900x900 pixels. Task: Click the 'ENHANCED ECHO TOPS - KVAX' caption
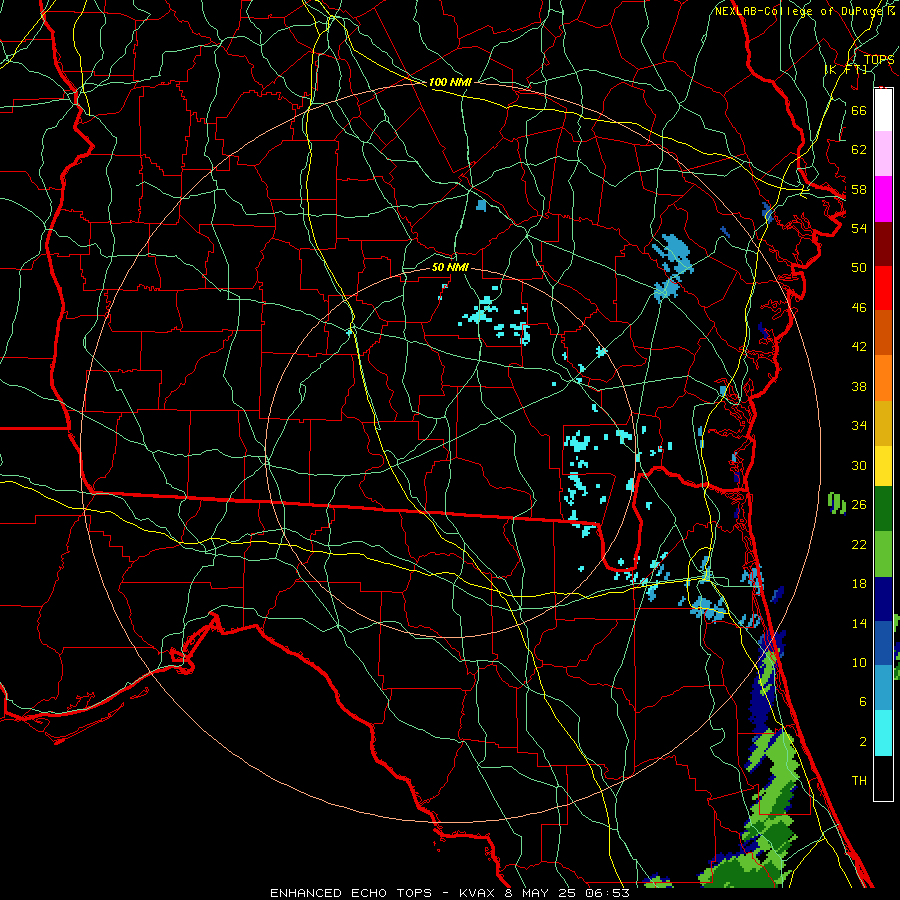point(384,893)
